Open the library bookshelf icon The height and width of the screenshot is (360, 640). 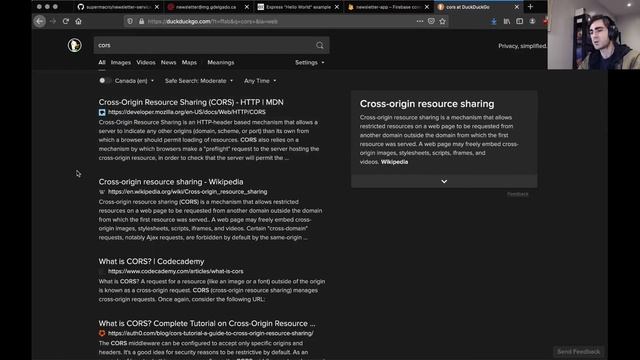point(507,21)
